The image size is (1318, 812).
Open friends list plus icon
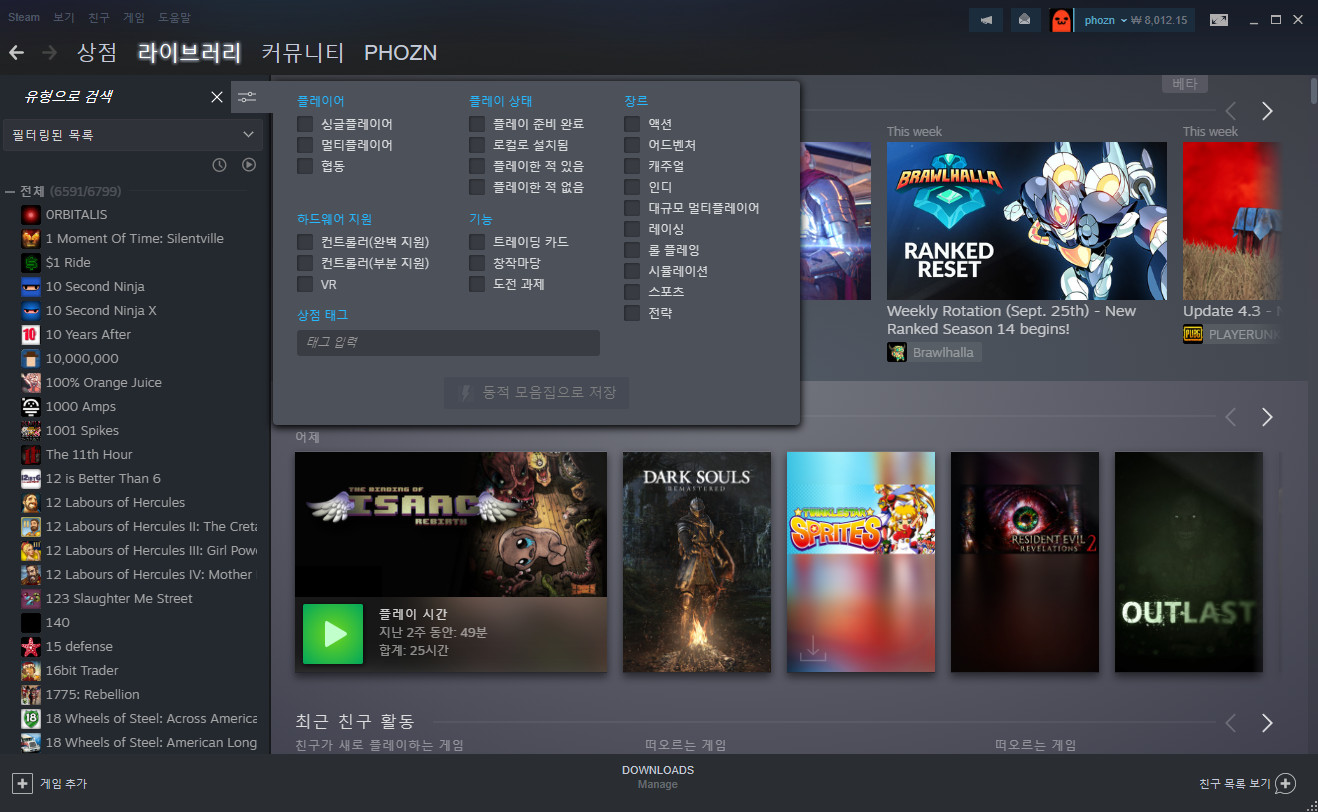coord(1286,783)
